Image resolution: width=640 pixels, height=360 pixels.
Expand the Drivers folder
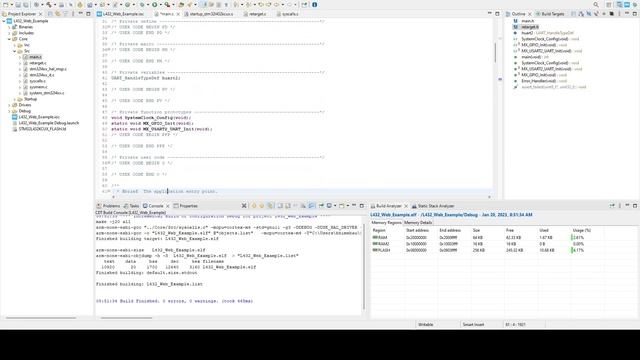[x=9, y=105]
